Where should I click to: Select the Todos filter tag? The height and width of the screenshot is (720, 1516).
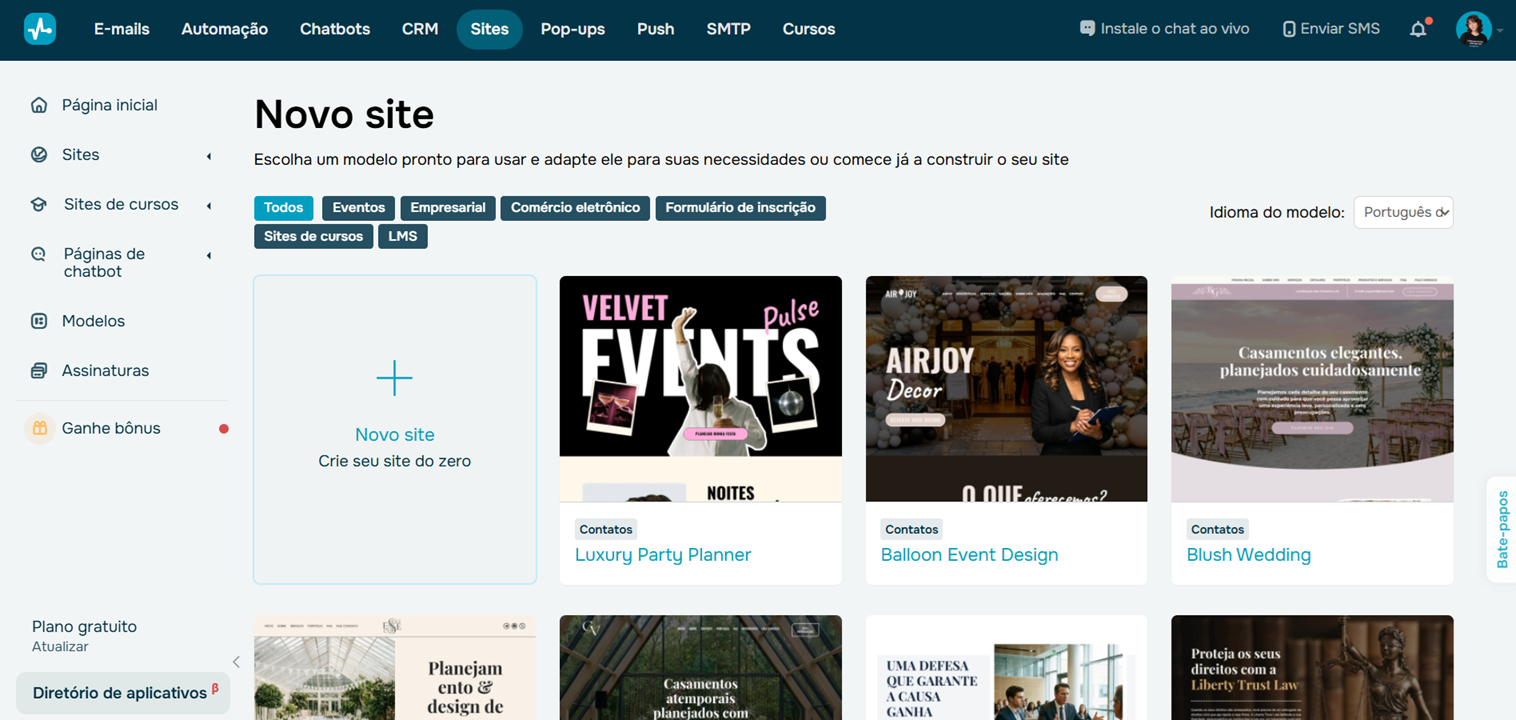coord(284,208)
